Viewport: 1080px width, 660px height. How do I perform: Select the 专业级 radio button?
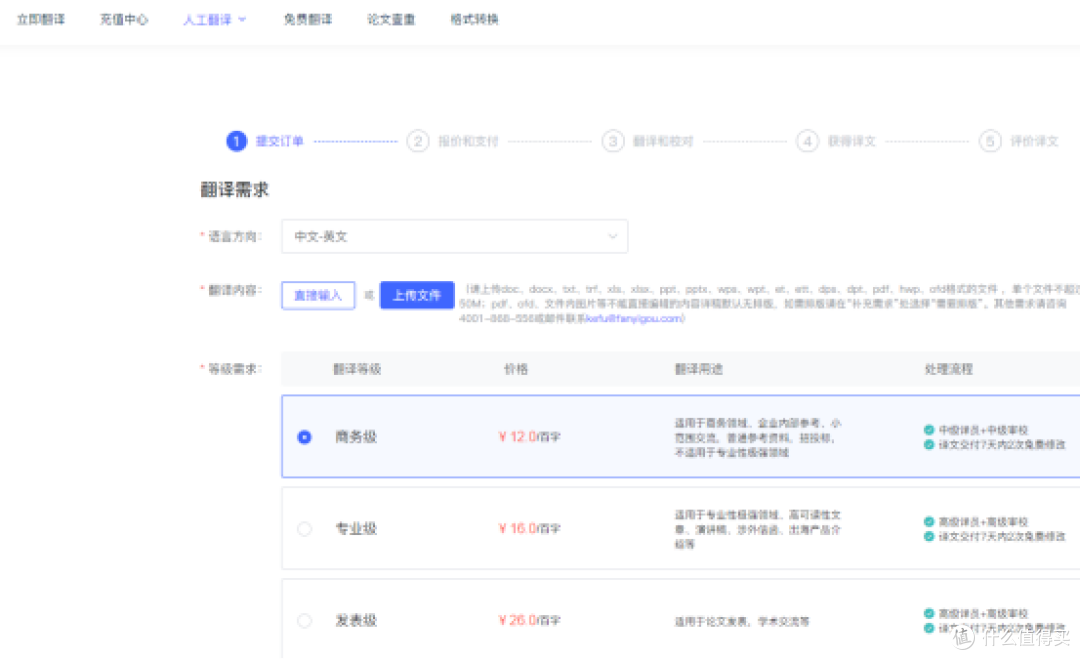pyautogui.click(x=304, y=529)
